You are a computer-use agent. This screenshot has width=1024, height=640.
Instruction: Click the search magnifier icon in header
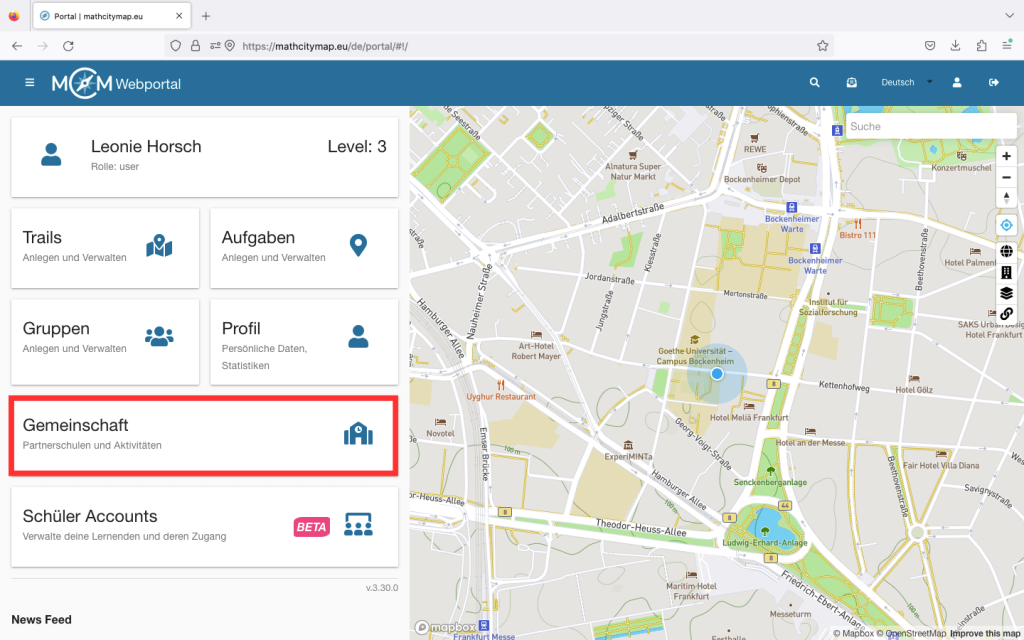coord(815,83)
